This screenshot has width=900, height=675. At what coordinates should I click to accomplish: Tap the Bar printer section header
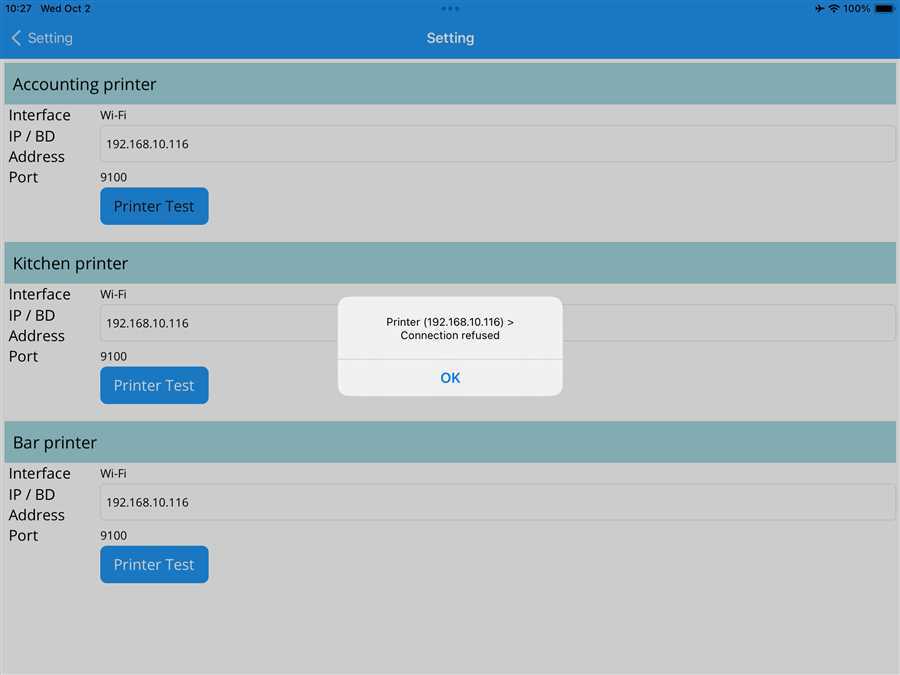point(450,442)
